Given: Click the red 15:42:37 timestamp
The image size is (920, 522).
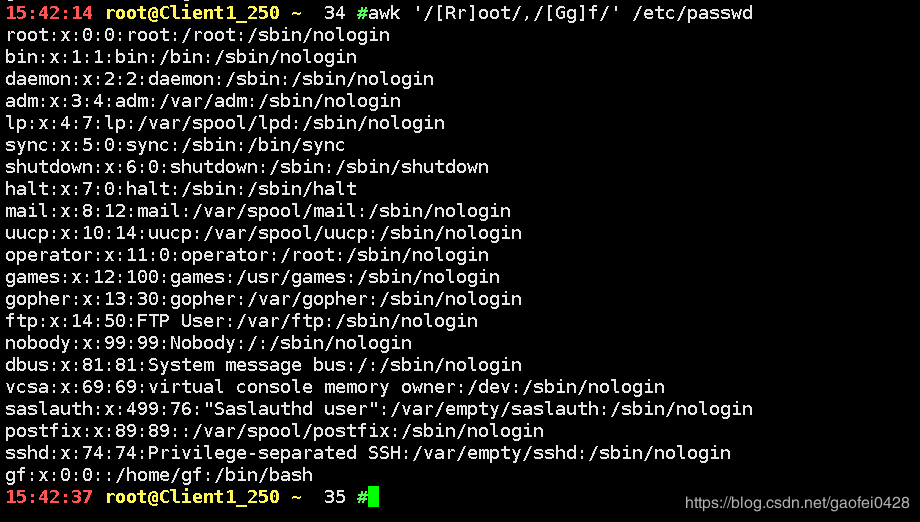Looking at the screenshot, I should [49, 497].
